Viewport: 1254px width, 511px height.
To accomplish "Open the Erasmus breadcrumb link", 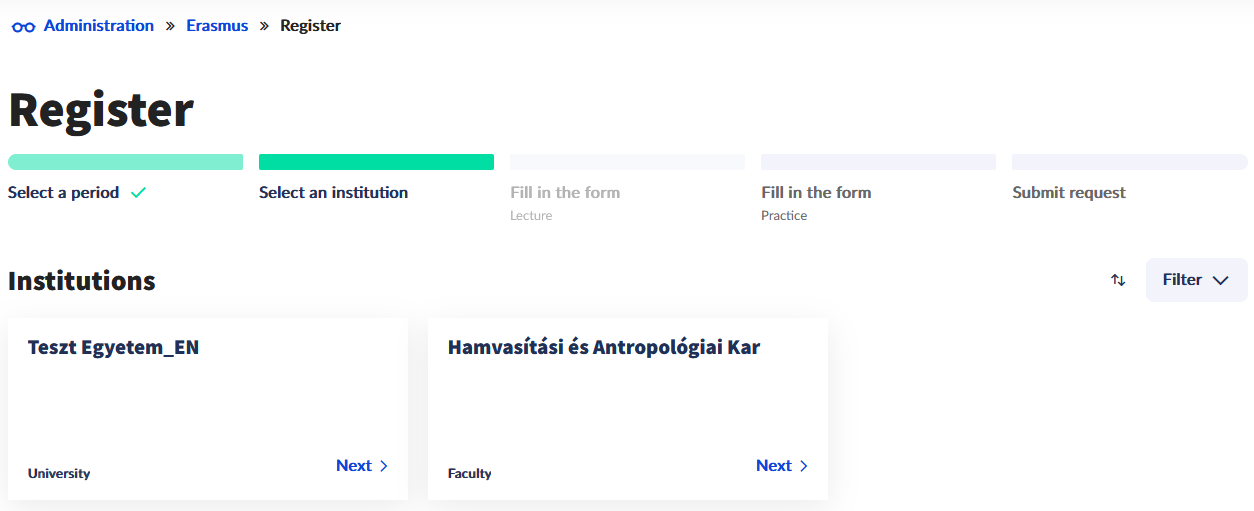I will (x=217, y=26).
